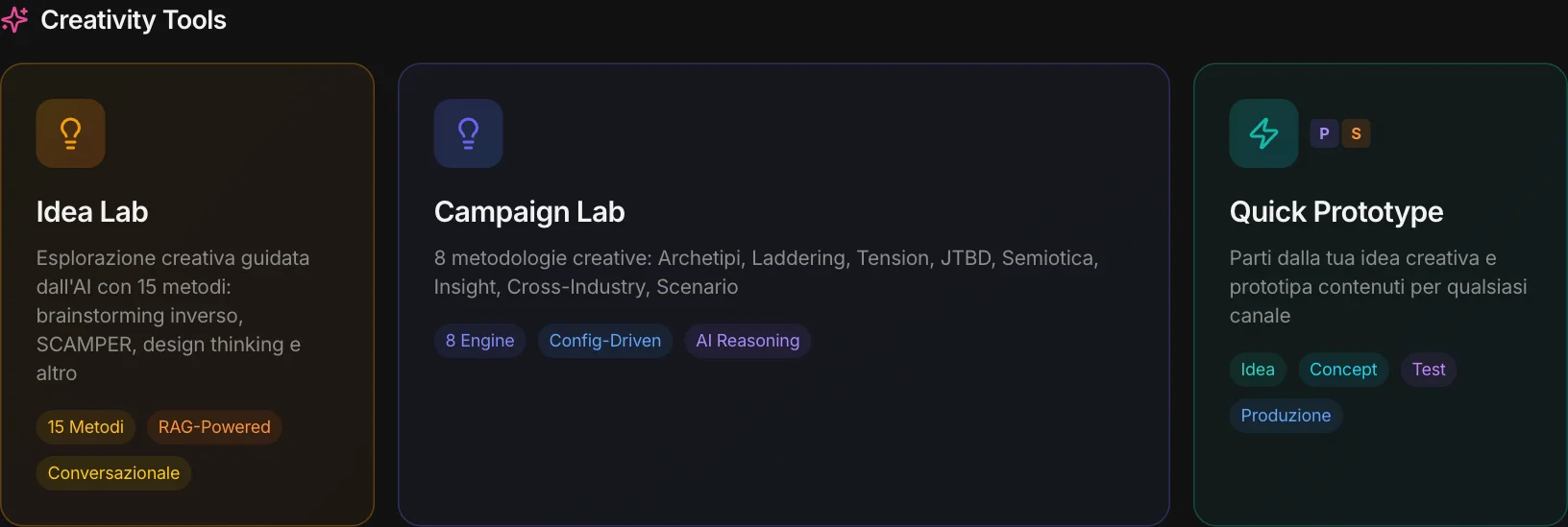Open the Campaign Lab card title
This screenshot has width=1568, height=527.
click(529, 211)
